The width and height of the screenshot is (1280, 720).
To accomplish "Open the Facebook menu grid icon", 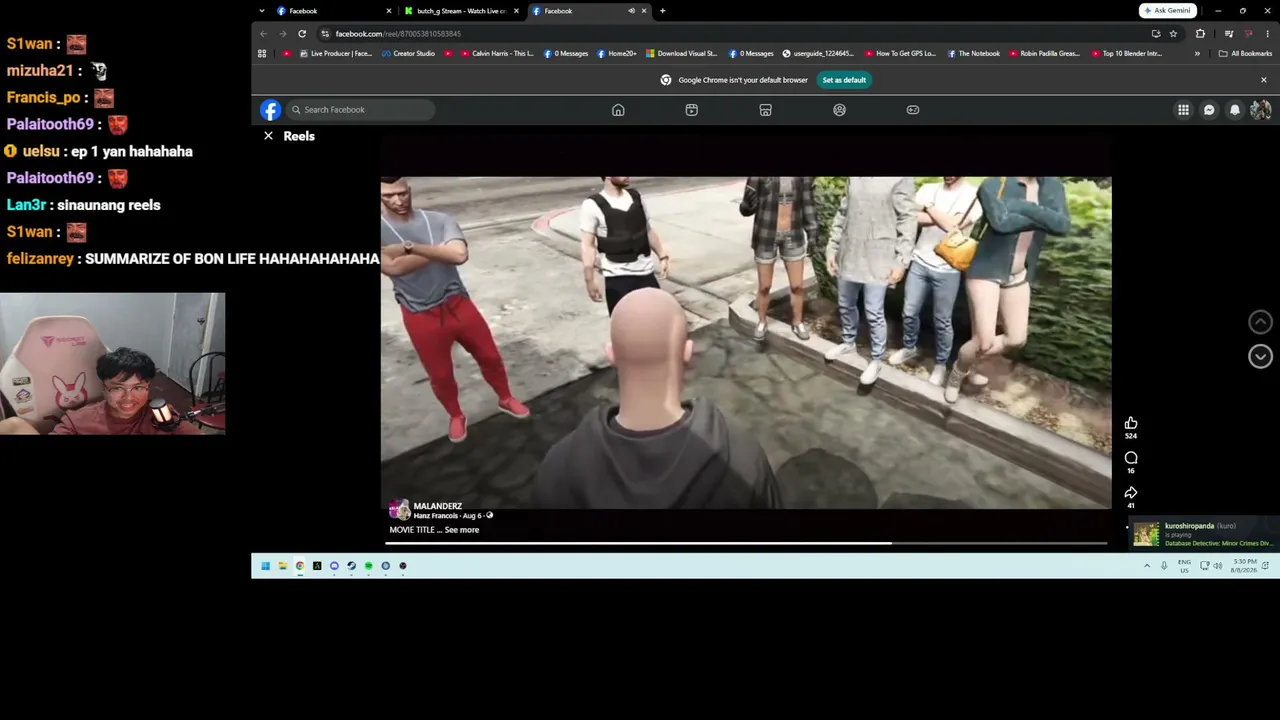I will tap(1183, 110).
